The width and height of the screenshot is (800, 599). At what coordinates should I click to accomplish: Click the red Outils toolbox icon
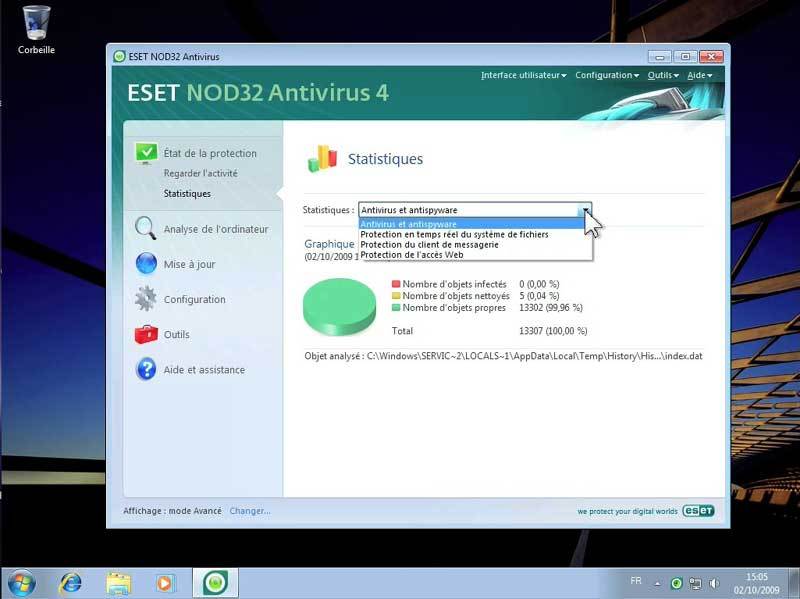tap(146, 334)
